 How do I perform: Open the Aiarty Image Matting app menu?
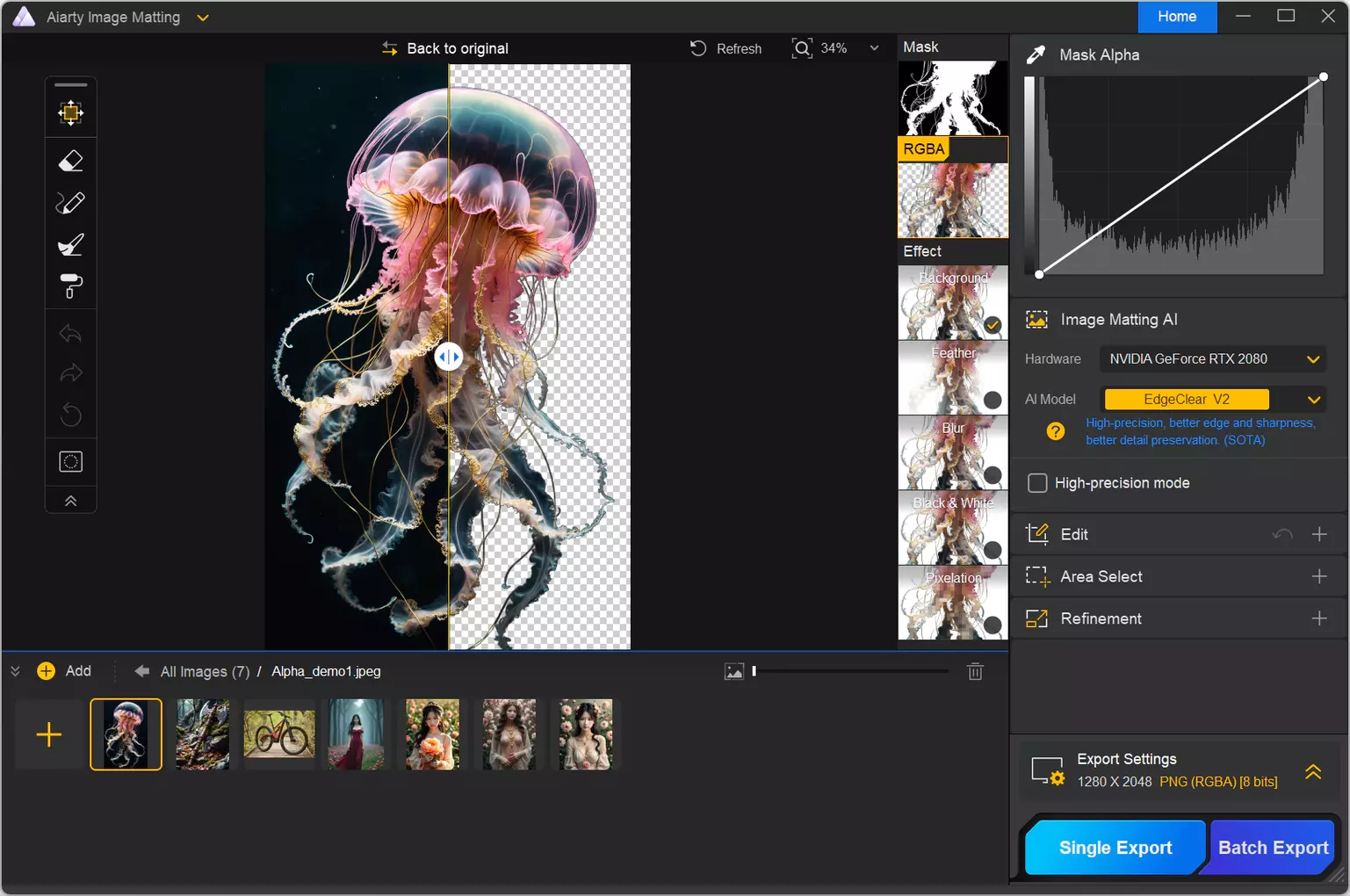pos(203,18)
